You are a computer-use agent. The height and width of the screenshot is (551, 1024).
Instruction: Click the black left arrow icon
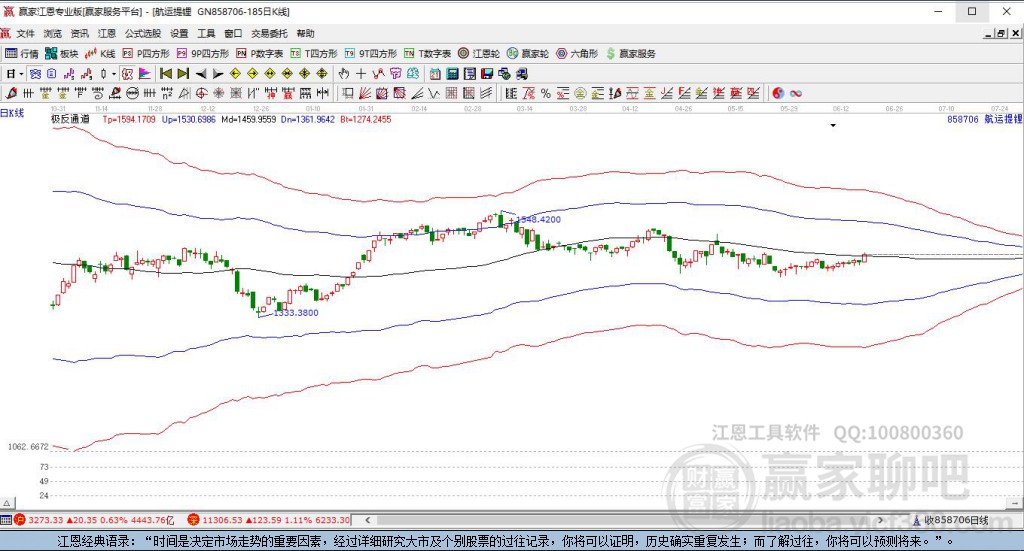[x=201, y=74]
